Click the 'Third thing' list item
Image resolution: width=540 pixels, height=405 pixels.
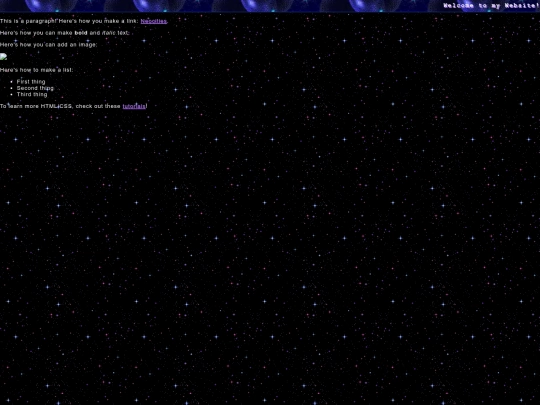coord(32,94)
